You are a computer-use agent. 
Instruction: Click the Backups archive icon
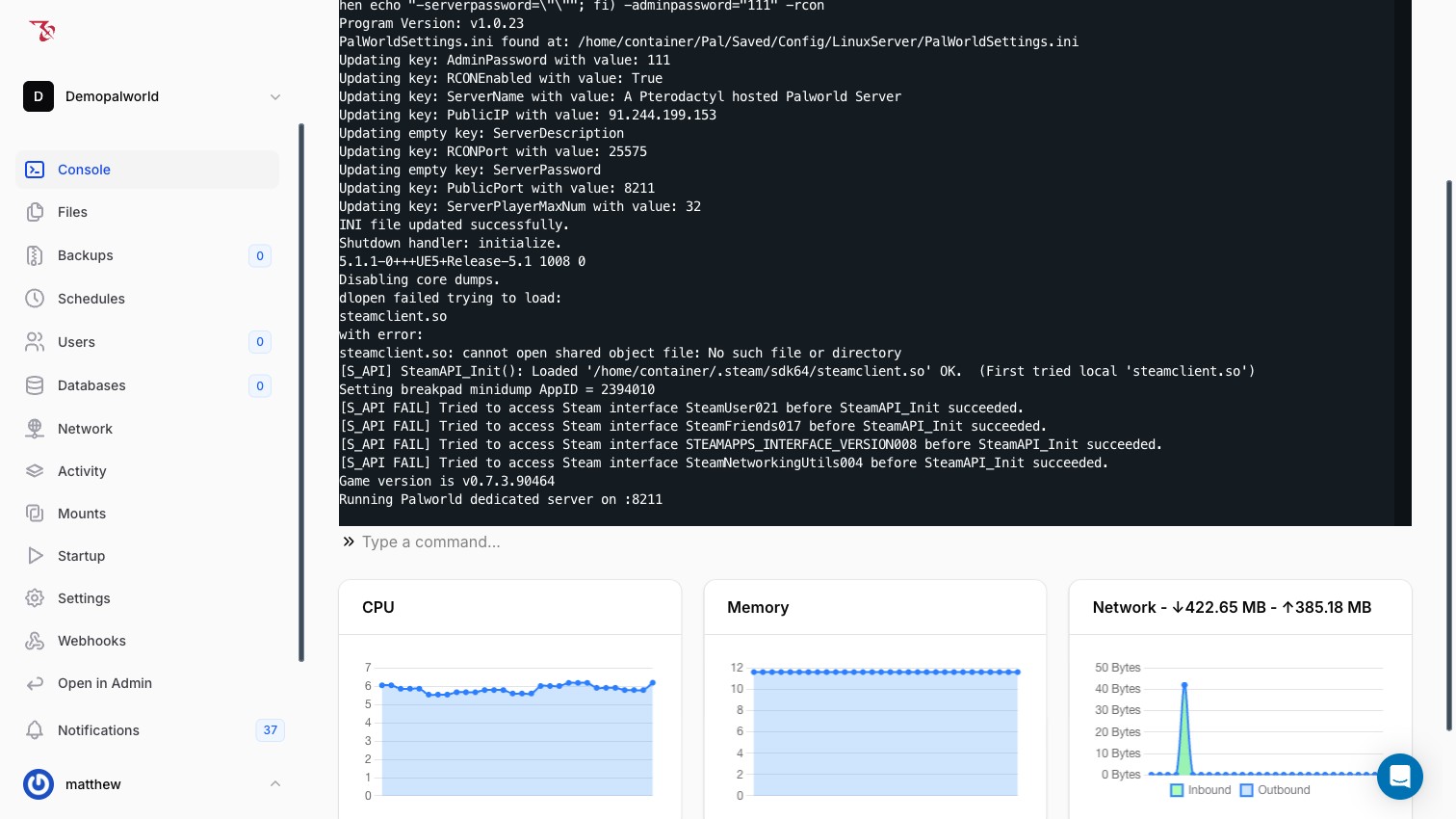pyautogui.click(x=35, y=255)
